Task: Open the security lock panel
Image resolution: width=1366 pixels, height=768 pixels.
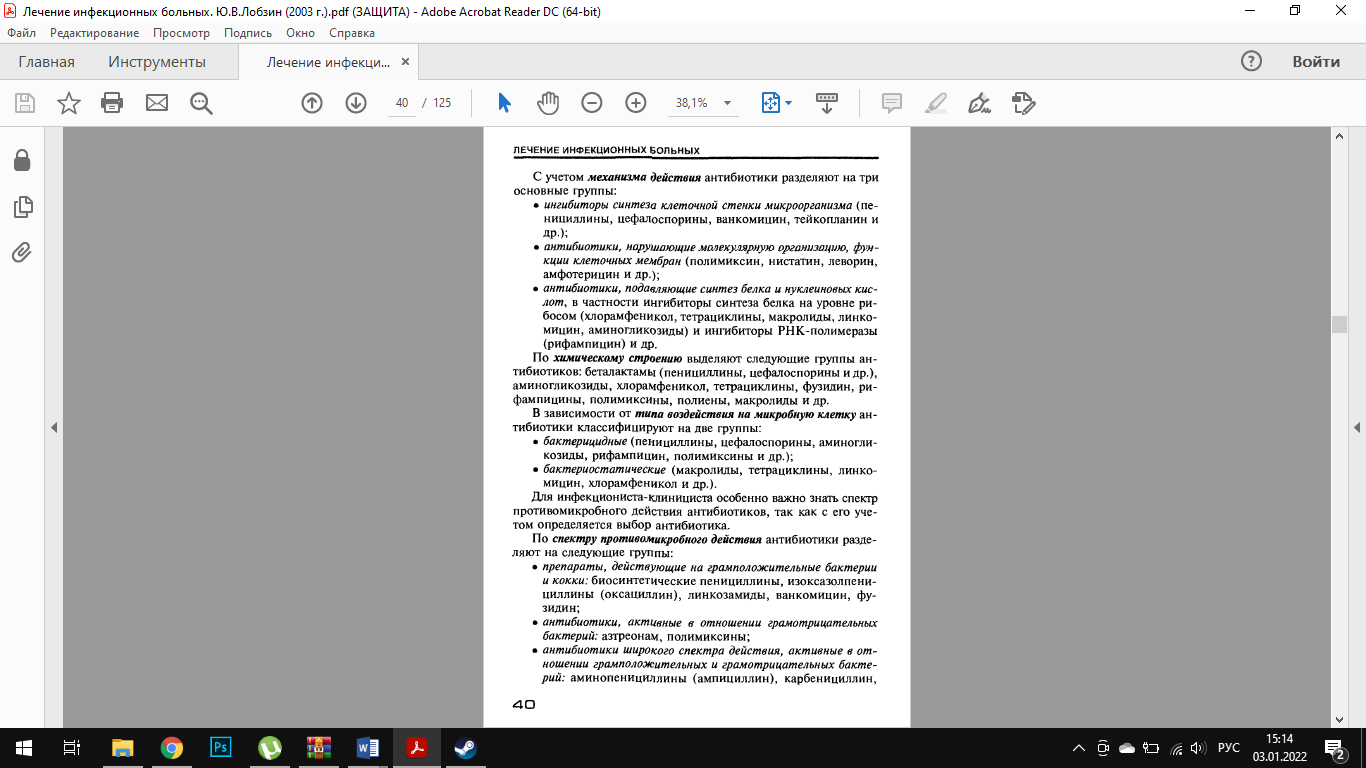Action: click(x=22, y=160)
